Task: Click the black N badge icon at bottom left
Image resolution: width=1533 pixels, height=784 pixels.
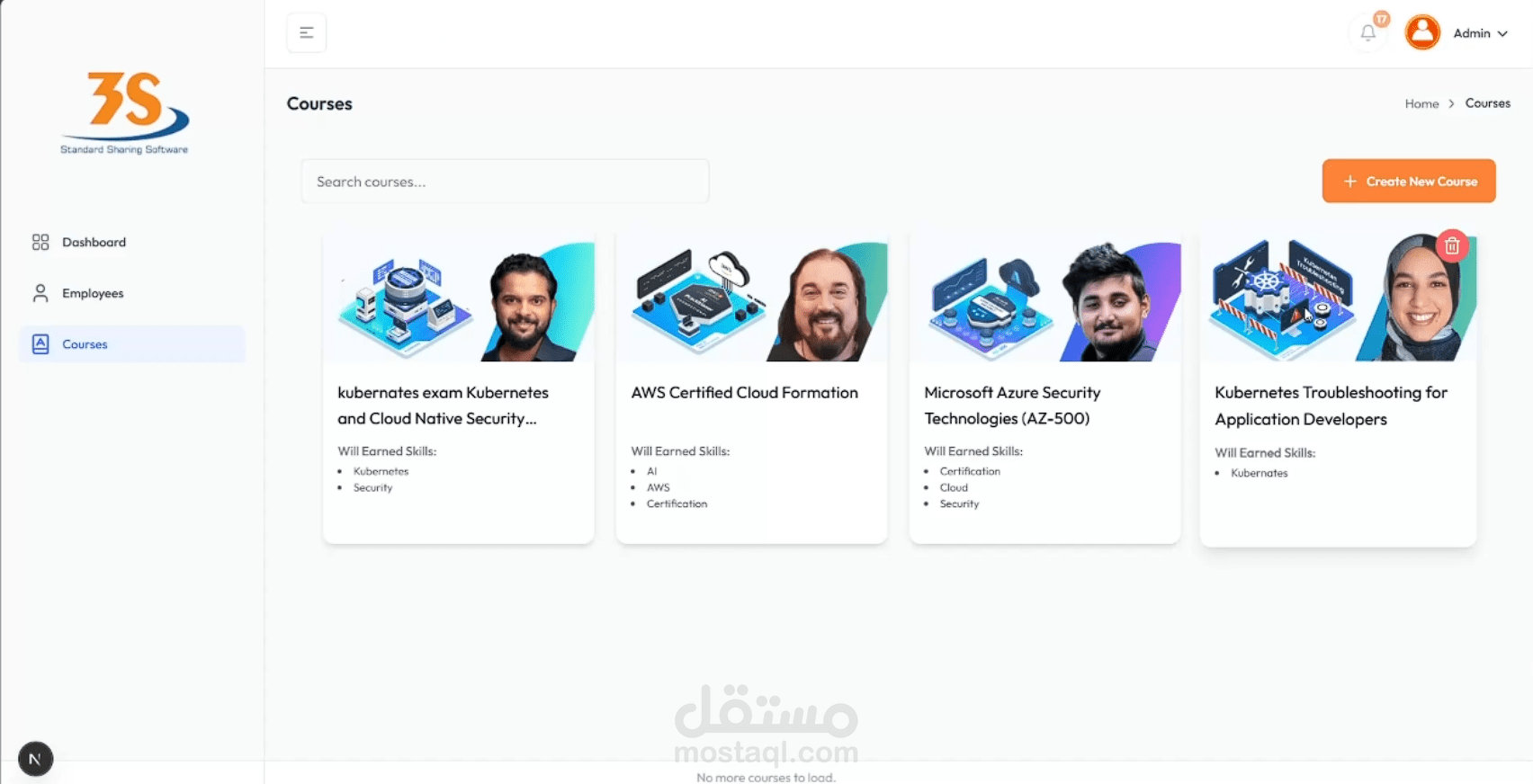Action: (x=35, y=759)
